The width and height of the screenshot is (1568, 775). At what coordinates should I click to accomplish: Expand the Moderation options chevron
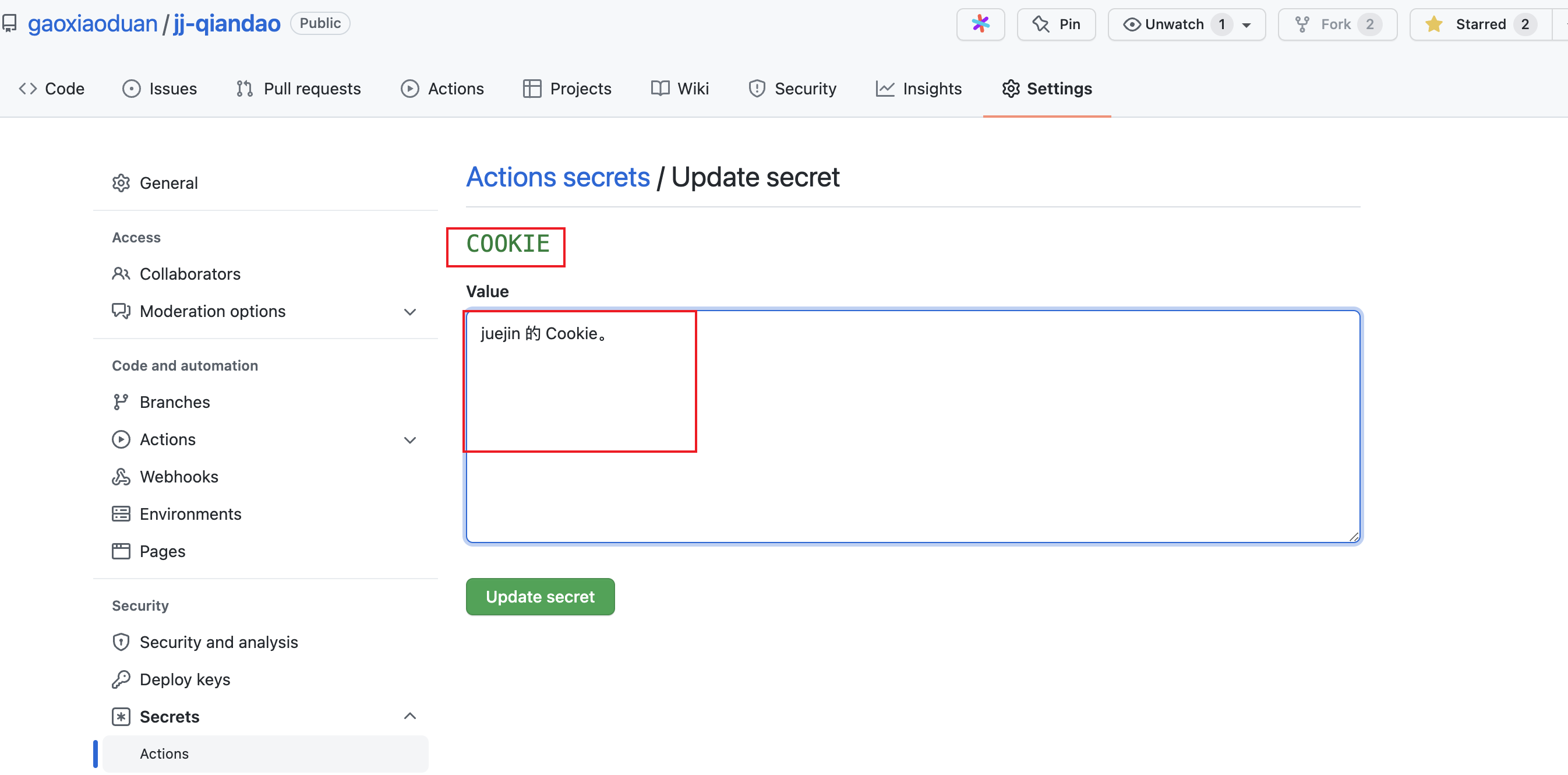point(409,312)
